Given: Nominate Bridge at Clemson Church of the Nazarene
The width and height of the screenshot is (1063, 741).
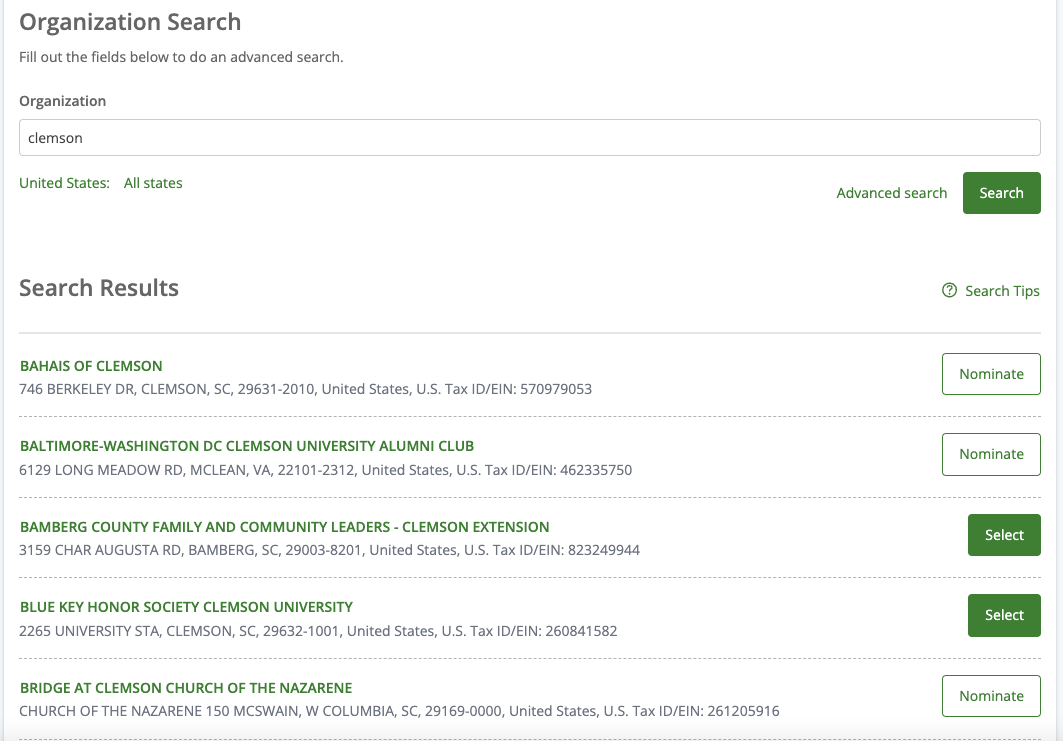Looking at the screenshot, I should (x=990, y=696).
